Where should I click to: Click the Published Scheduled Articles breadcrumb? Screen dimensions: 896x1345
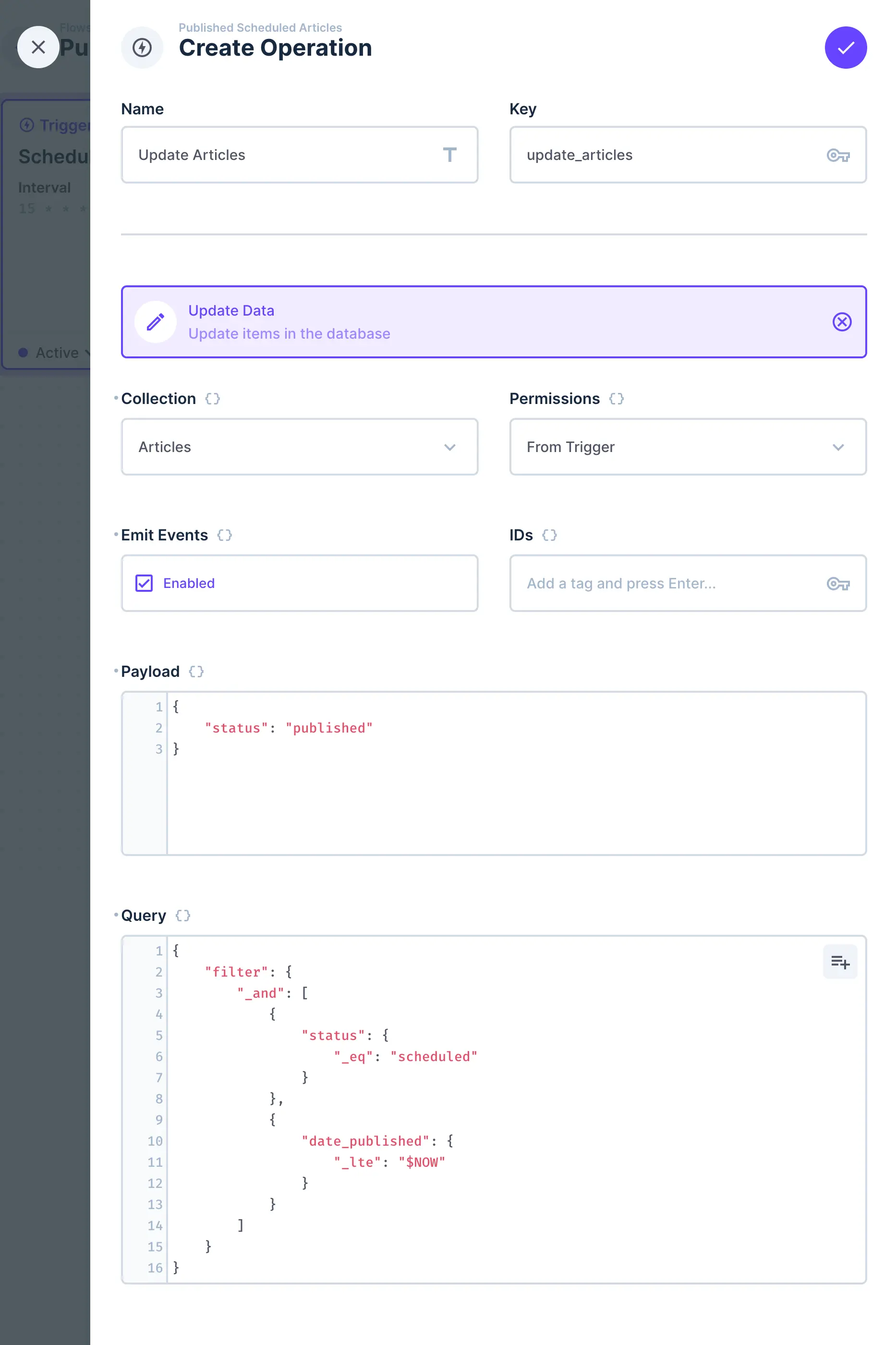(x=260, y=27)
